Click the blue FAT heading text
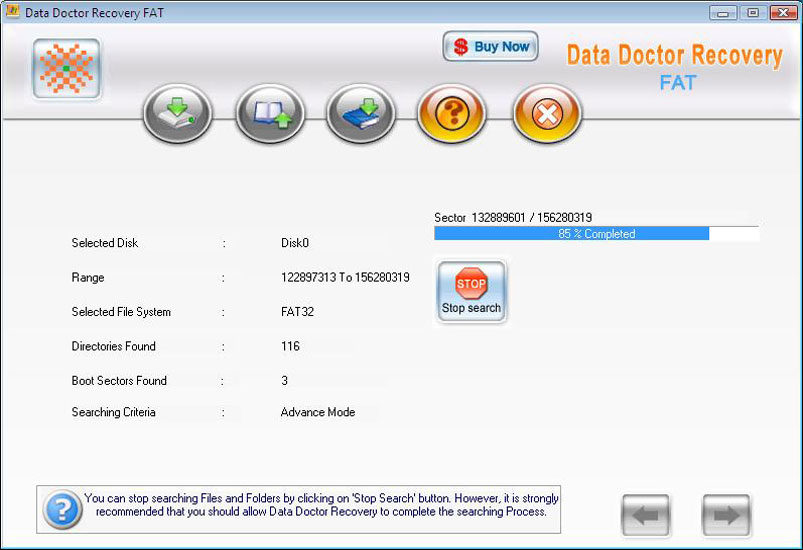803x550 pixels. point(678,82)
